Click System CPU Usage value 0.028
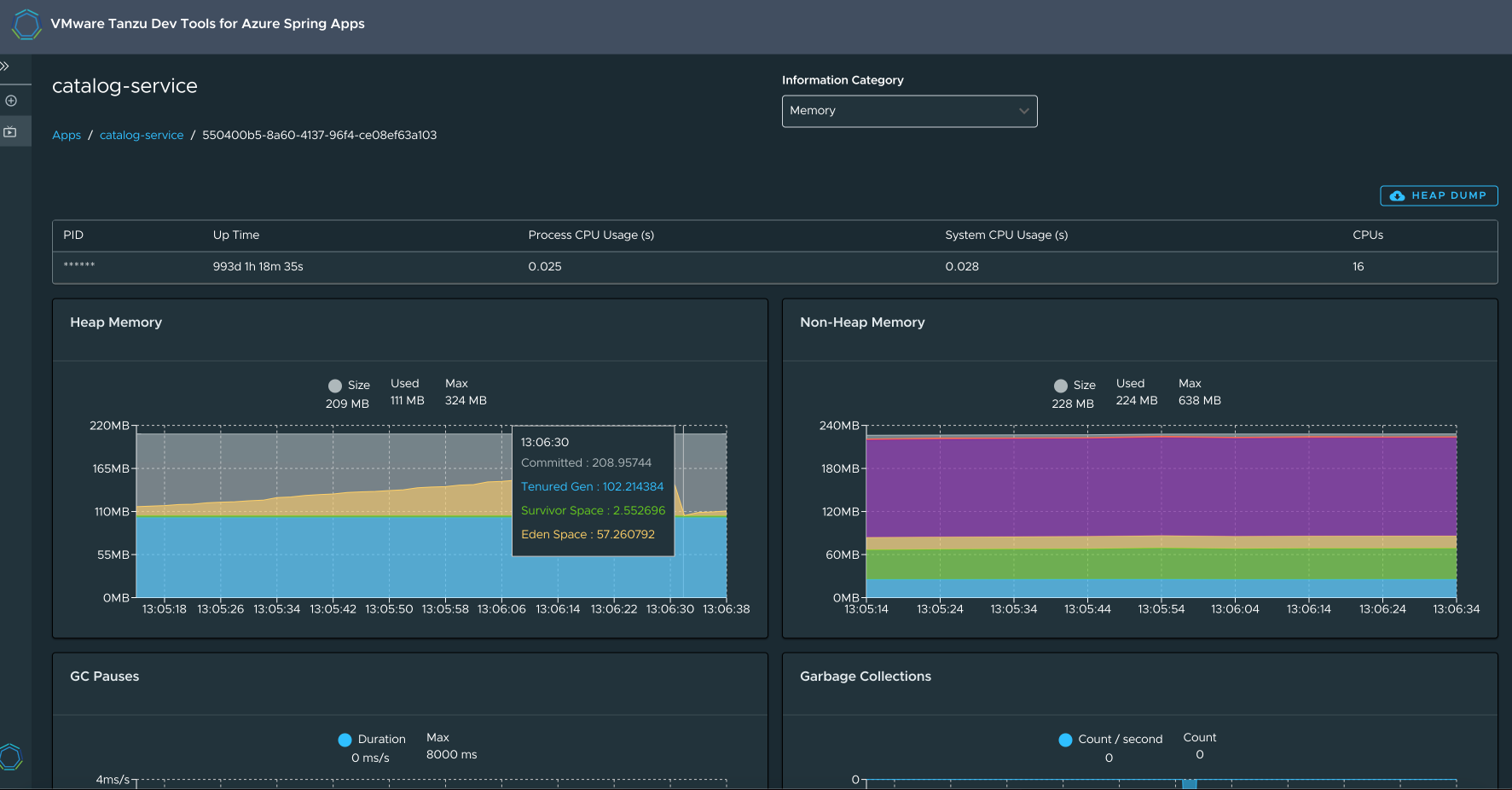The image size is (1512, 790). click(962, 266)
